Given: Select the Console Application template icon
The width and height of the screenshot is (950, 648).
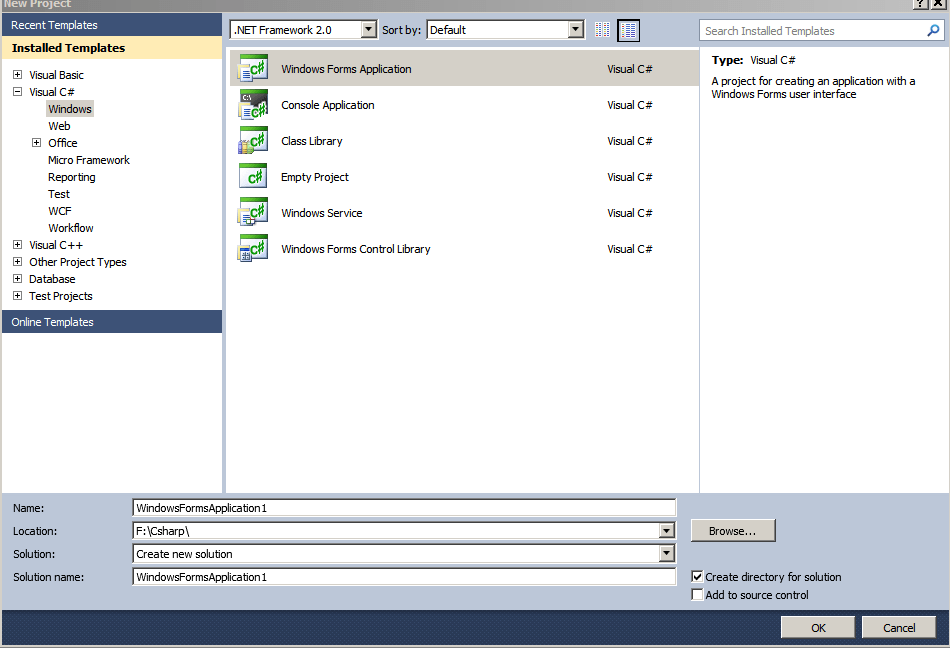Looking at the screenshot, I should point(252,105).
